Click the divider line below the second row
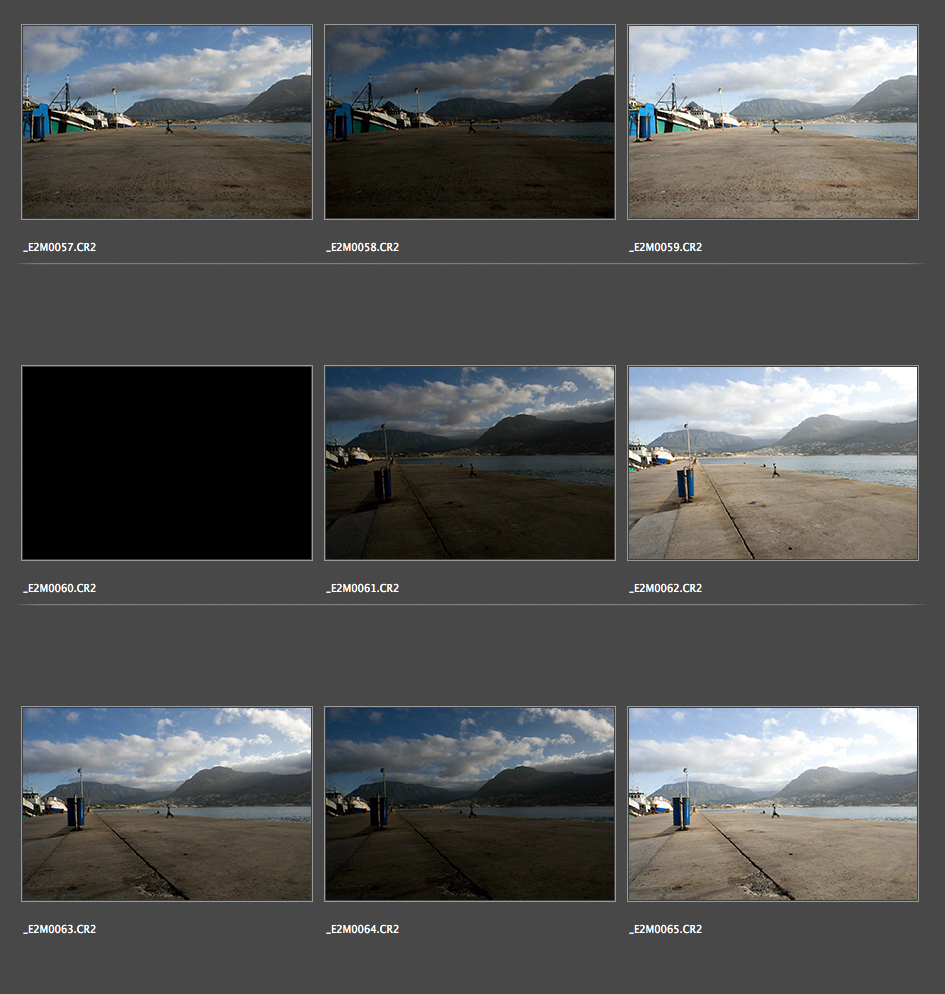 coord(470,605)
